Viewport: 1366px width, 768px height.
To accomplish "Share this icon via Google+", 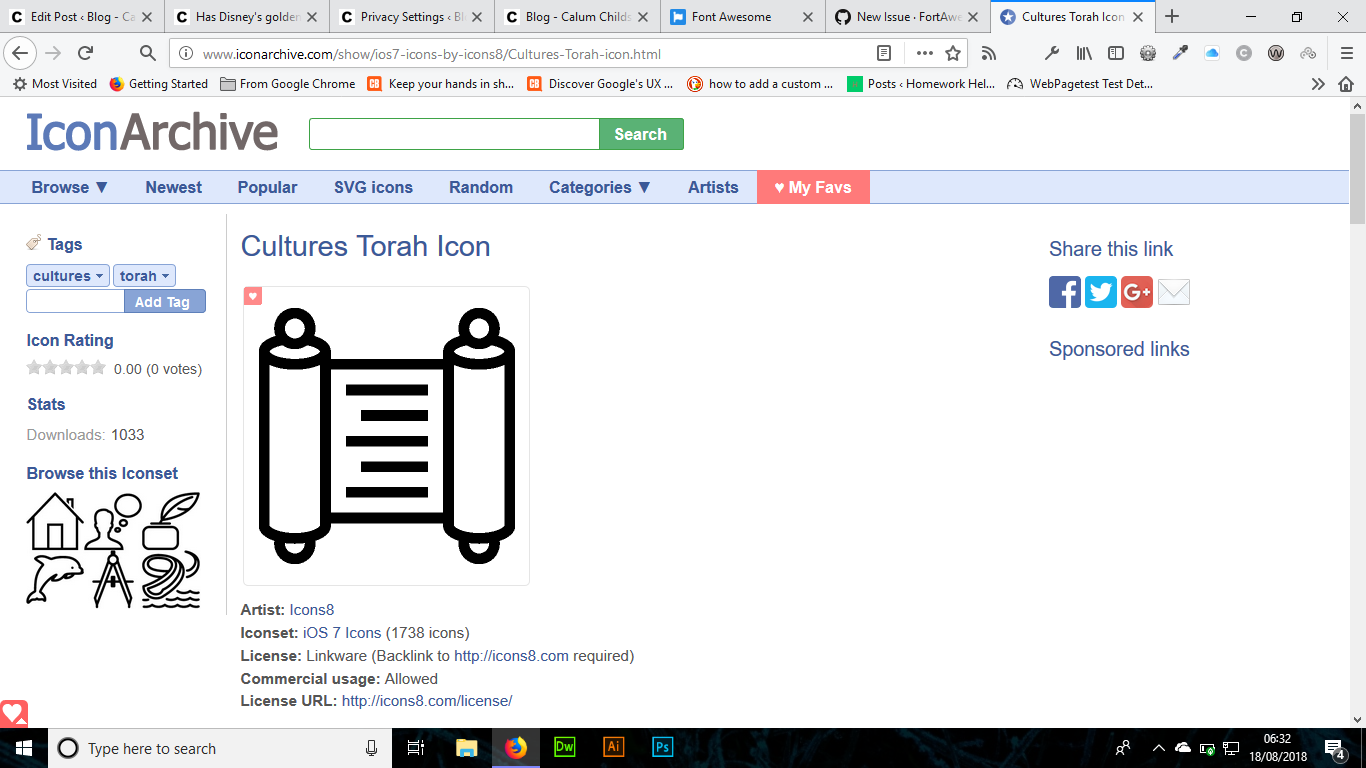I will tap(1136, 292).
